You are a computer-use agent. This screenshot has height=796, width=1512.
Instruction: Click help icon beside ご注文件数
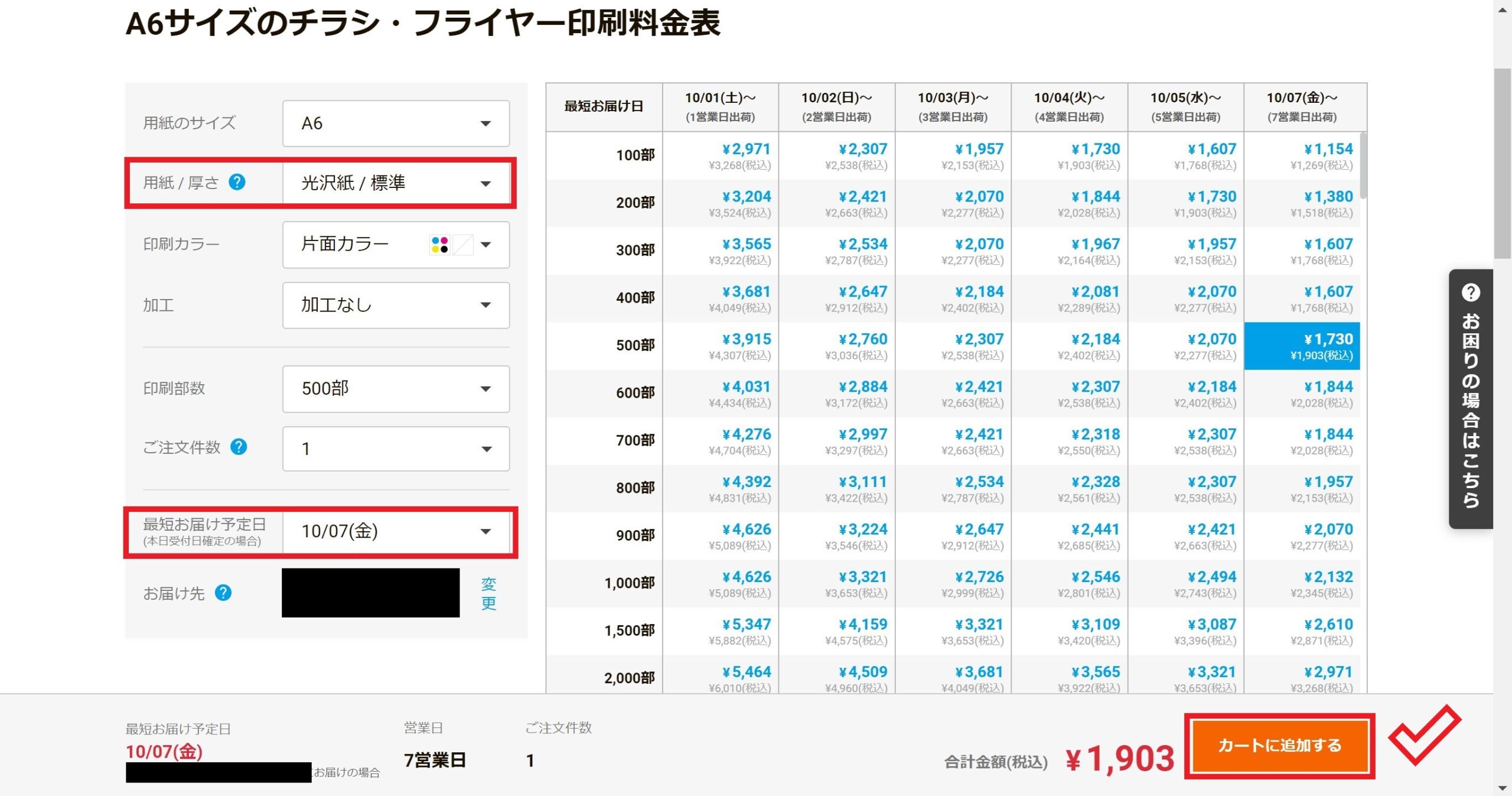coord(239,447)
